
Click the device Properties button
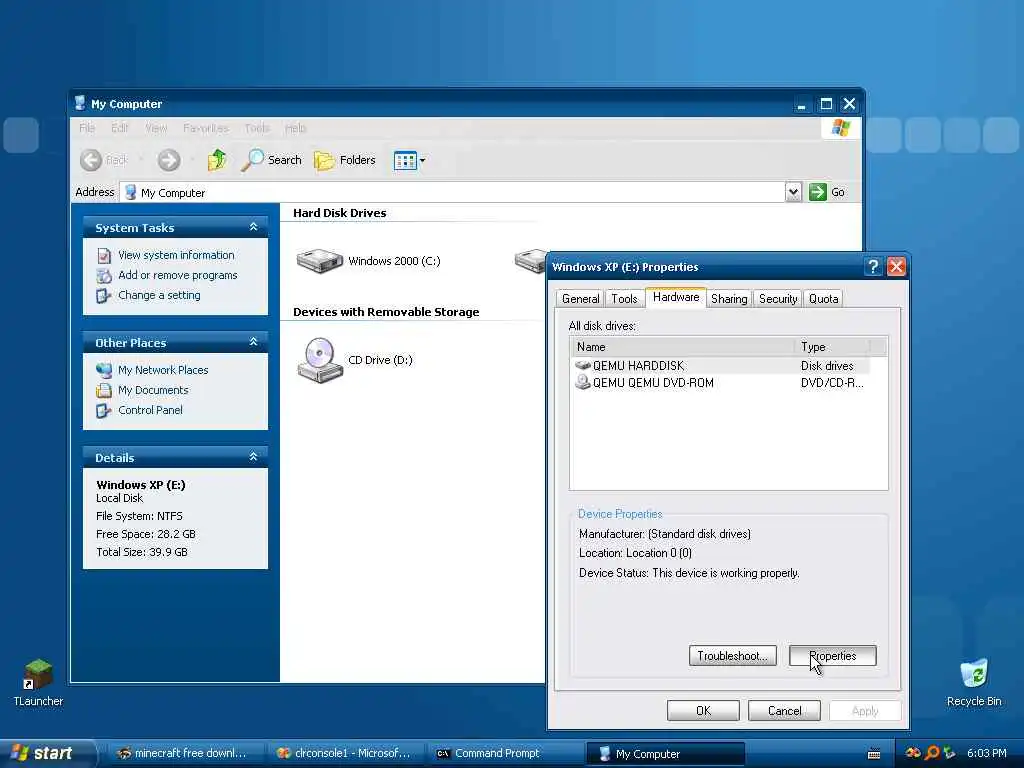pos(833,656)
